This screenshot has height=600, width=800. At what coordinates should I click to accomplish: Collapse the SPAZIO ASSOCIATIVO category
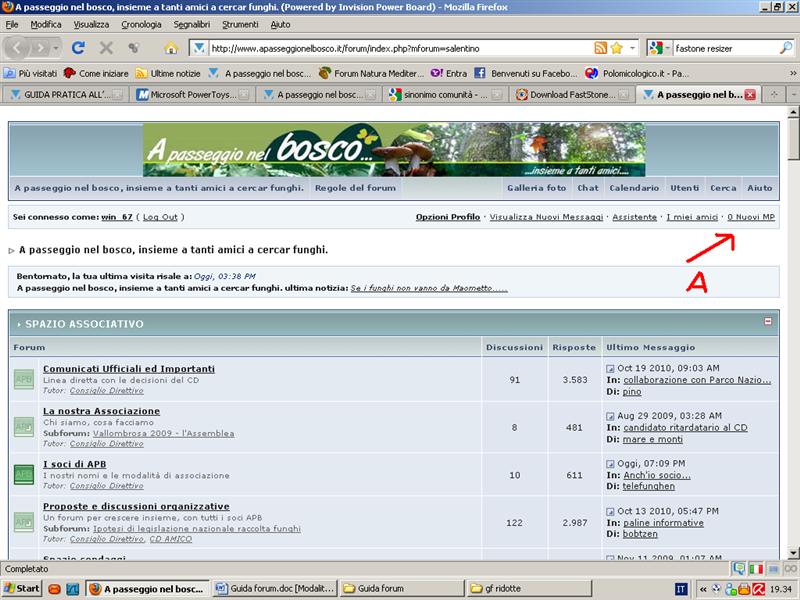(x=768, y=322)
